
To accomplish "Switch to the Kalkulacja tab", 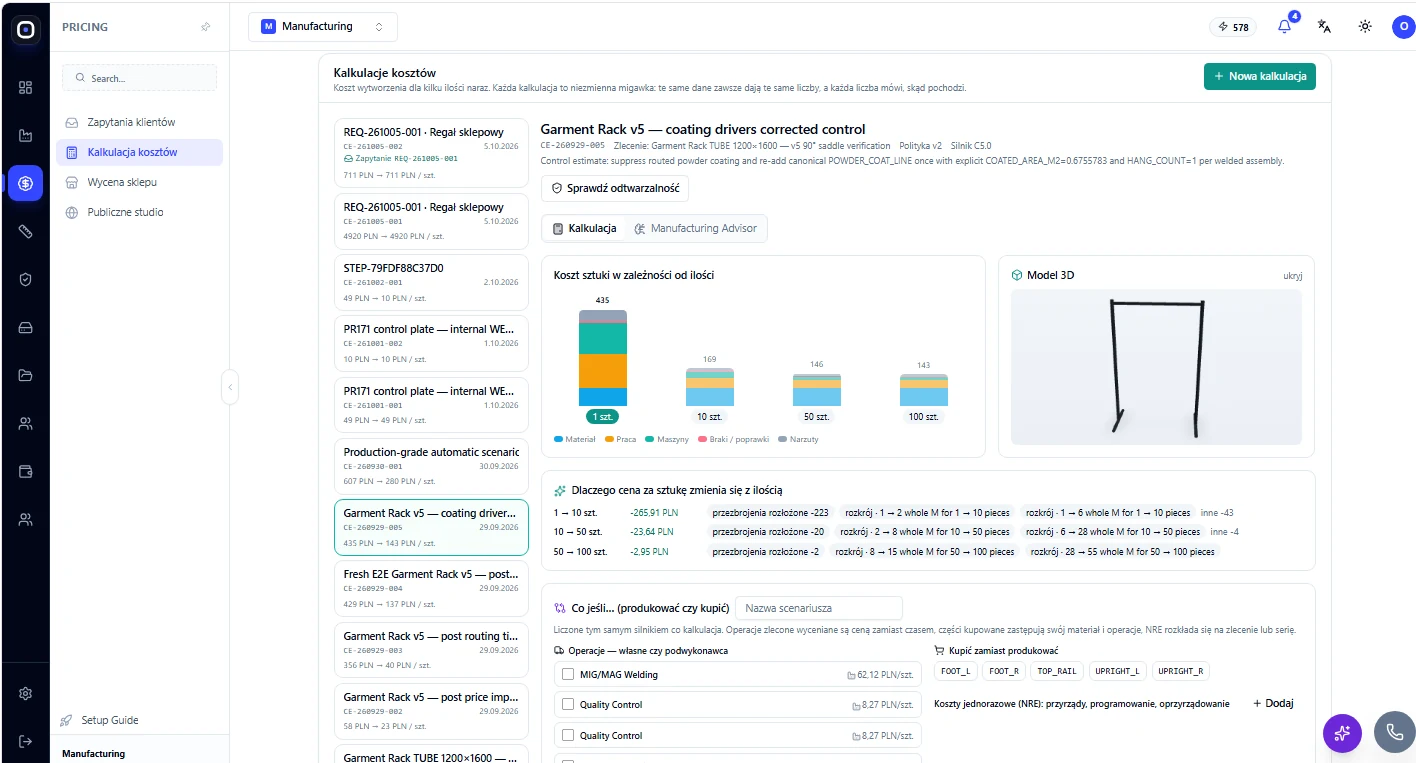I will tap(585, 228).
